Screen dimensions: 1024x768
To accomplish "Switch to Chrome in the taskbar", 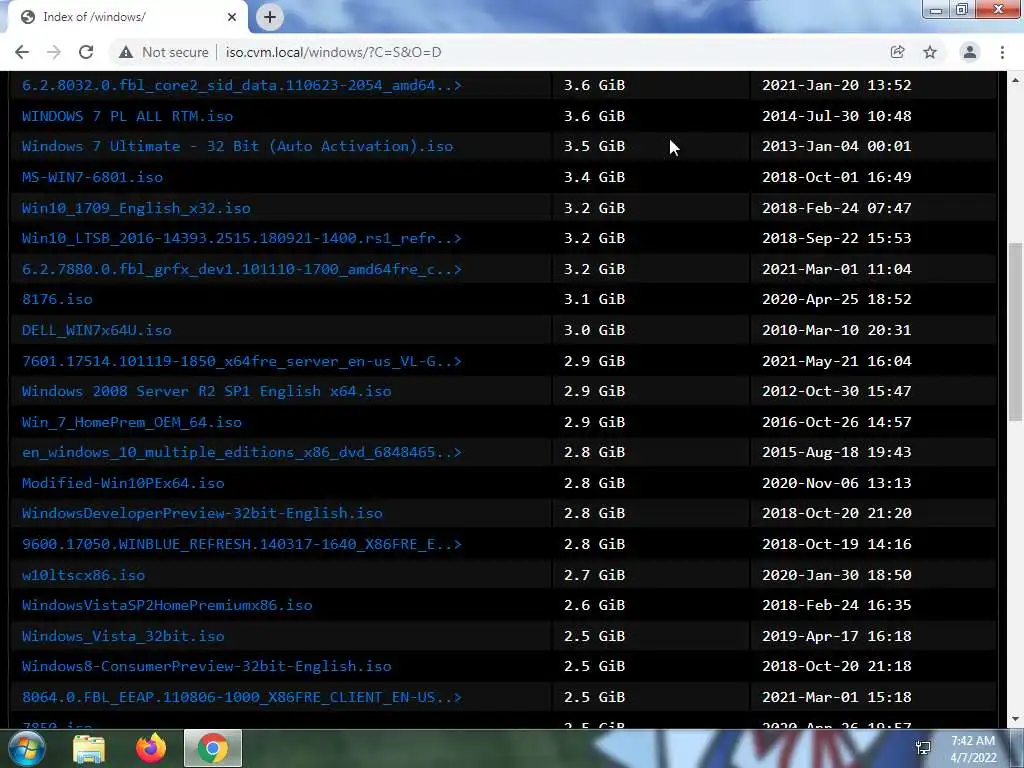I will click(x=213, y=748).
